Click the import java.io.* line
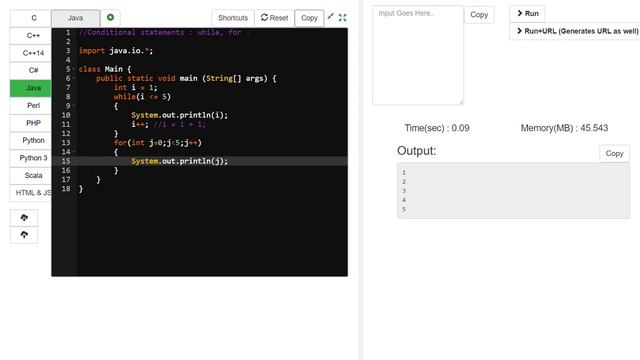Viewport: 640px width, 360px height. click(x=116, y=51)
